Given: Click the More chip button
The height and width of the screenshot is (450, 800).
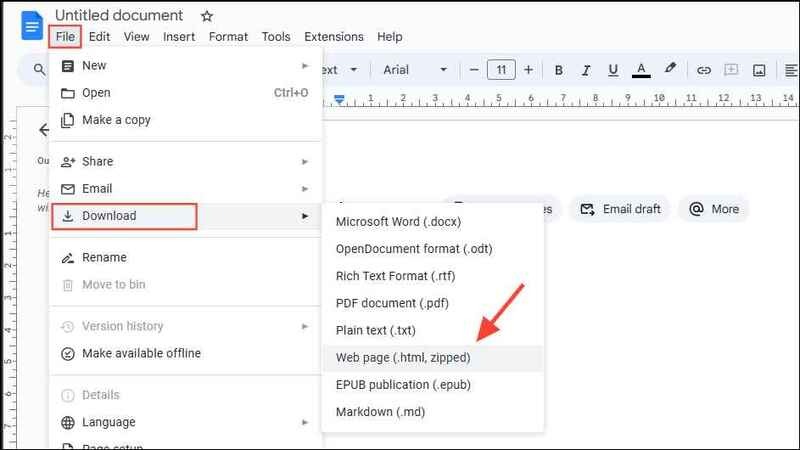Looking at the screenshot, I should tap(714, 209).
